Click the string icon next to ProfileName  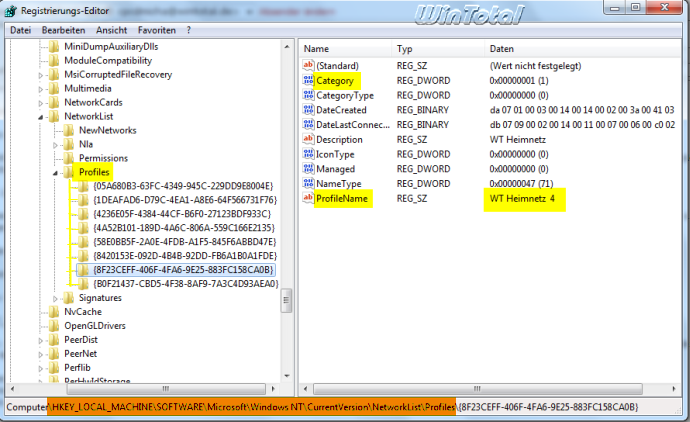click(308, 198)
